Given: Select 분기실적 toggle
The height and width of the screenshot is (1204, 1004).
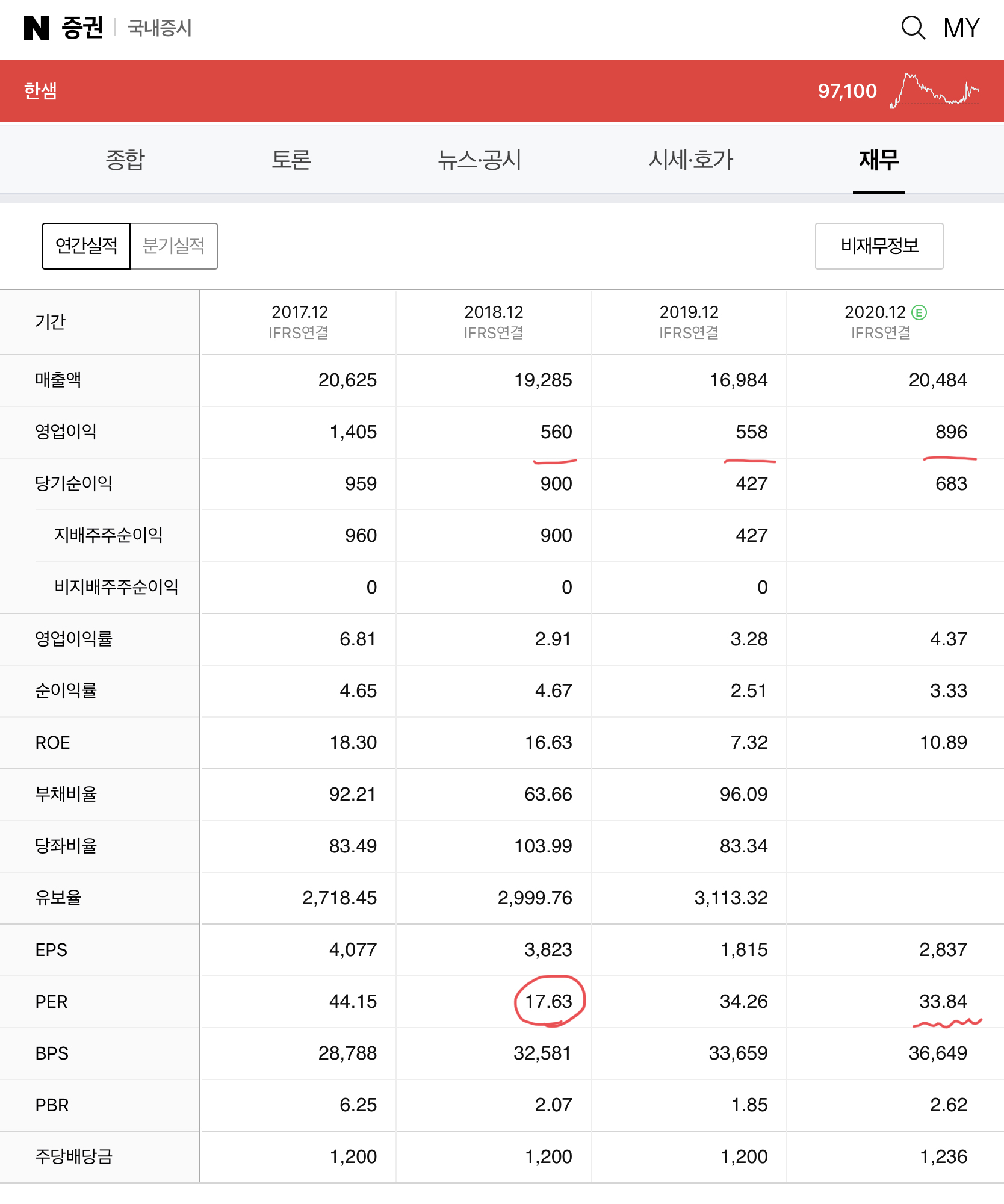Looking at the screenshot, I should [x=174, y=246].
